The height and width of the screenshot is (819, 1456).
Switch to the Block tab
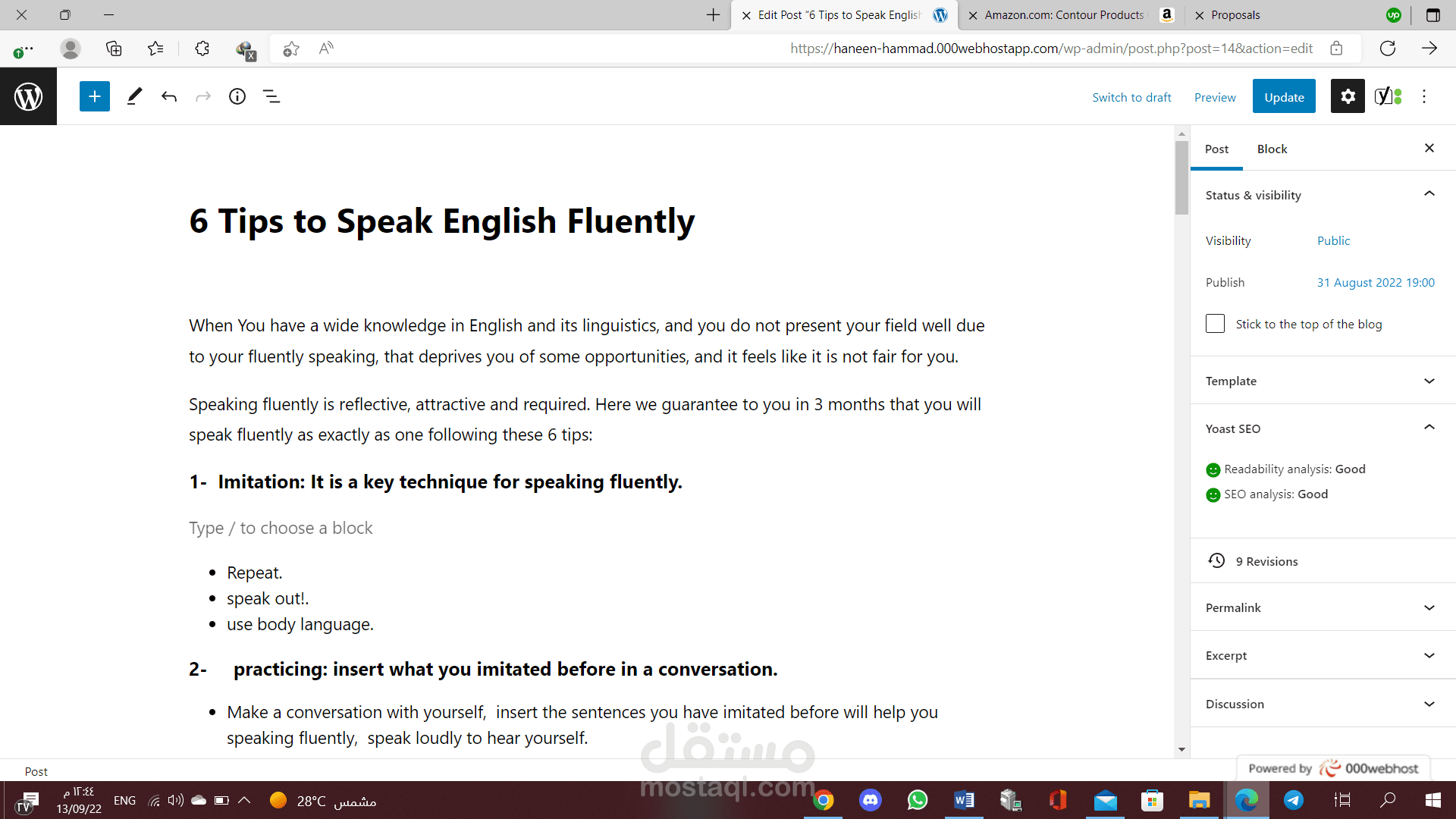(x=1272, y=149)
